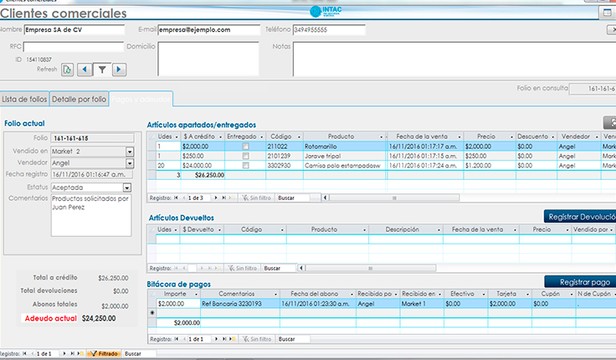Open the Vendedor dropdown in Folio actual
This screenshot has height=360, width=616.
130,163
